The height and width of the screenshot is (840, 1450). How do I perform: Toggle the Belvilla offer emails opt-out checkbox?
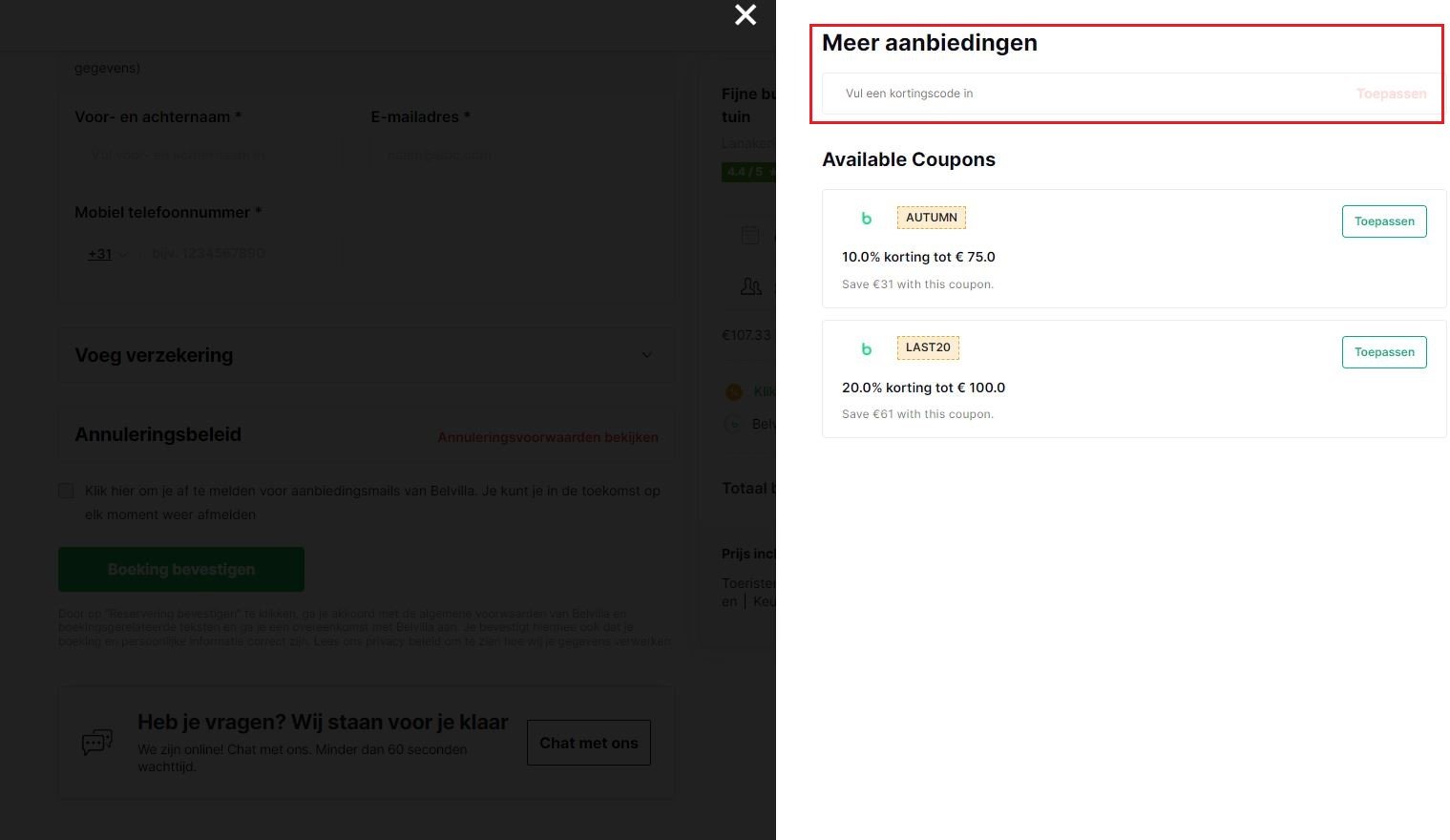(66, 491)
